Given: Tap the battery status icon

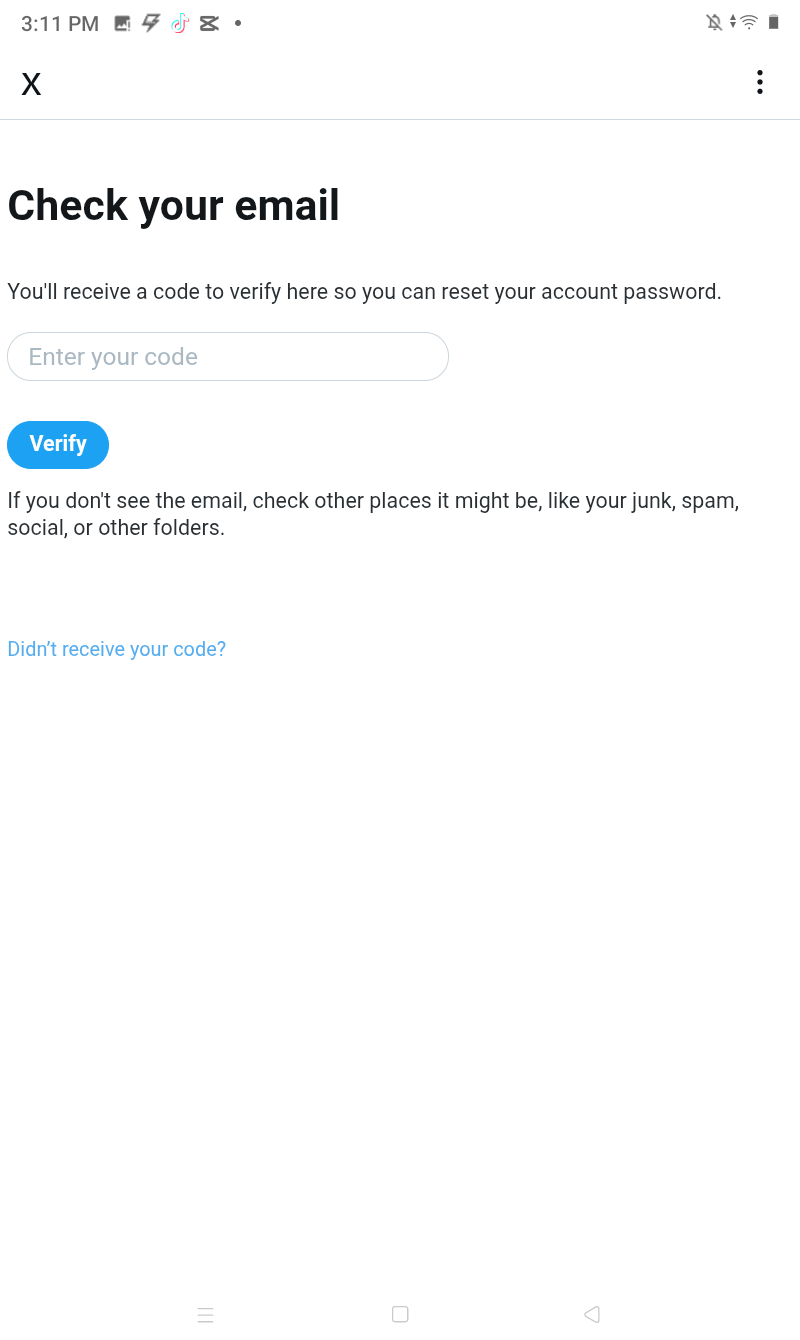Looking at the screenshot, I should [x=773, y=22].
